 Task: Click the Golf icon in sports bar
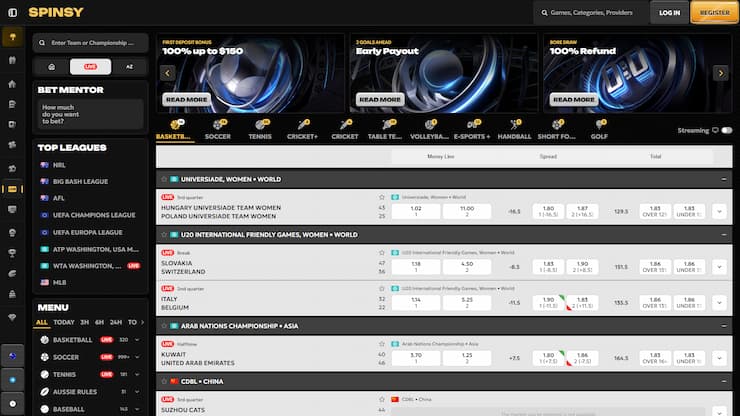(599, 125)
